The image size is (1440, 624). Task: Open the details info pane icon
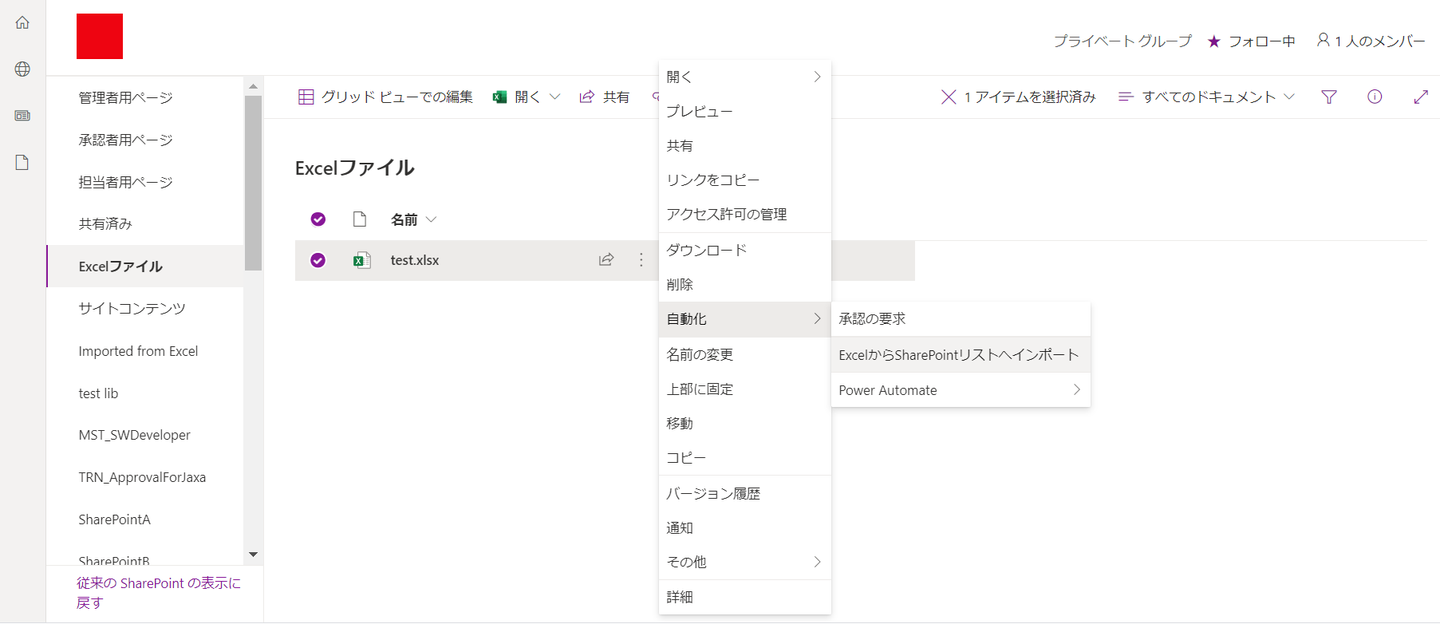(x=1375, y=97)
